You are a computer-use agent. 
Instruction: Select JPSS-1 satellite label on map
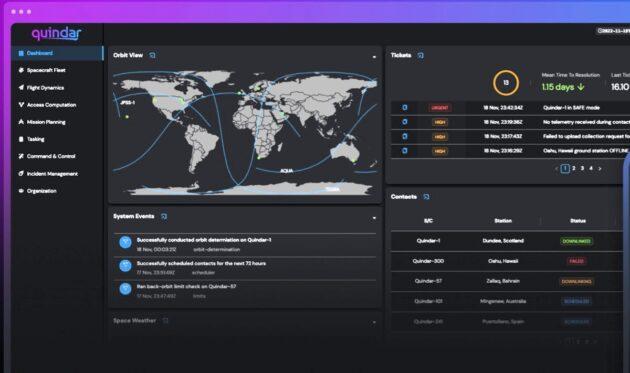(127, 102)
